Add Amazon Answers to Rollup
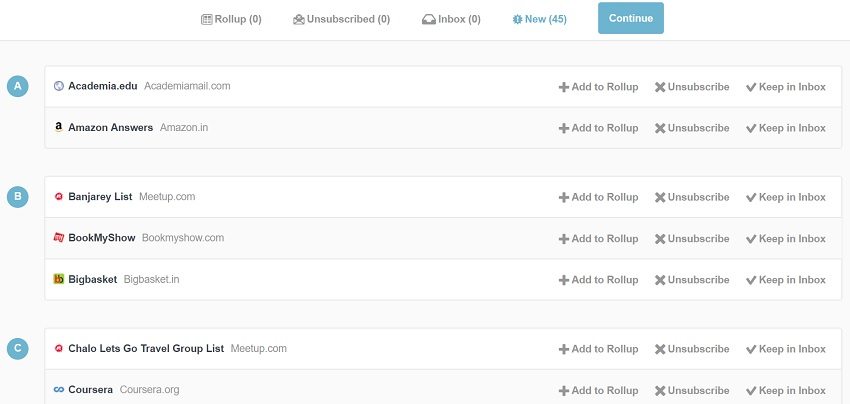Image resolution: width=850 pixels, height=404 pixels. tap(598, 128)
